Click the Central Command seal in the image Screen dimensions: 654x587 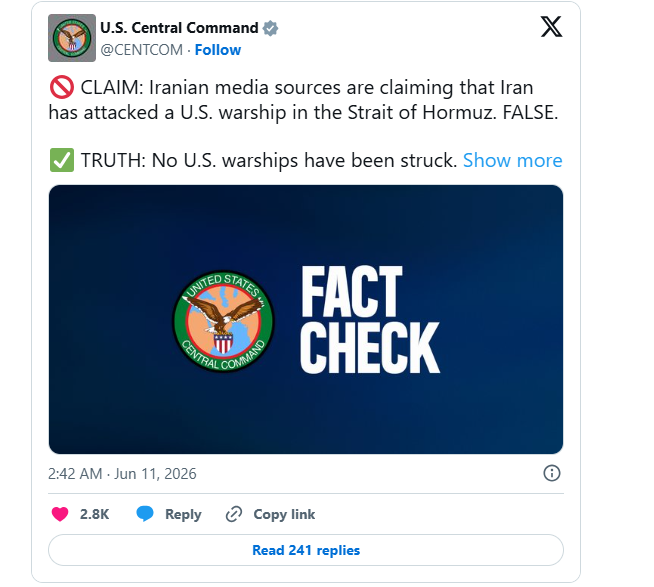pyautogui.click(x=224, y=321)
